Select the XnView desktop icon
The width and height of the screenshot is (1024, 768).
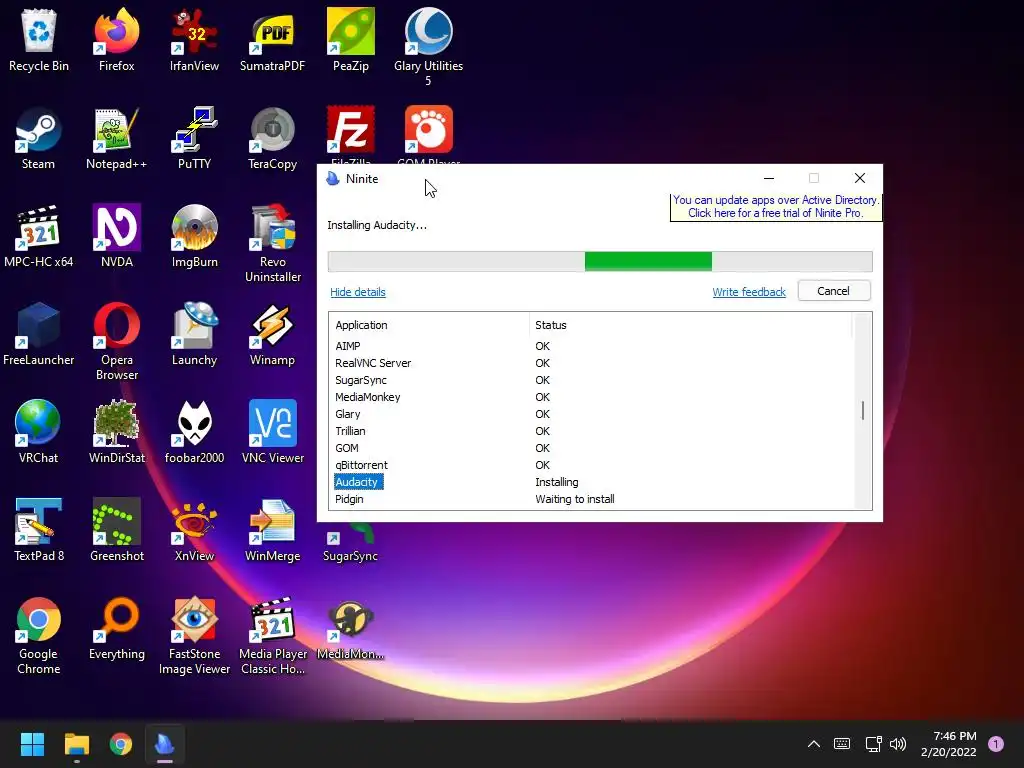pos(194,530)
